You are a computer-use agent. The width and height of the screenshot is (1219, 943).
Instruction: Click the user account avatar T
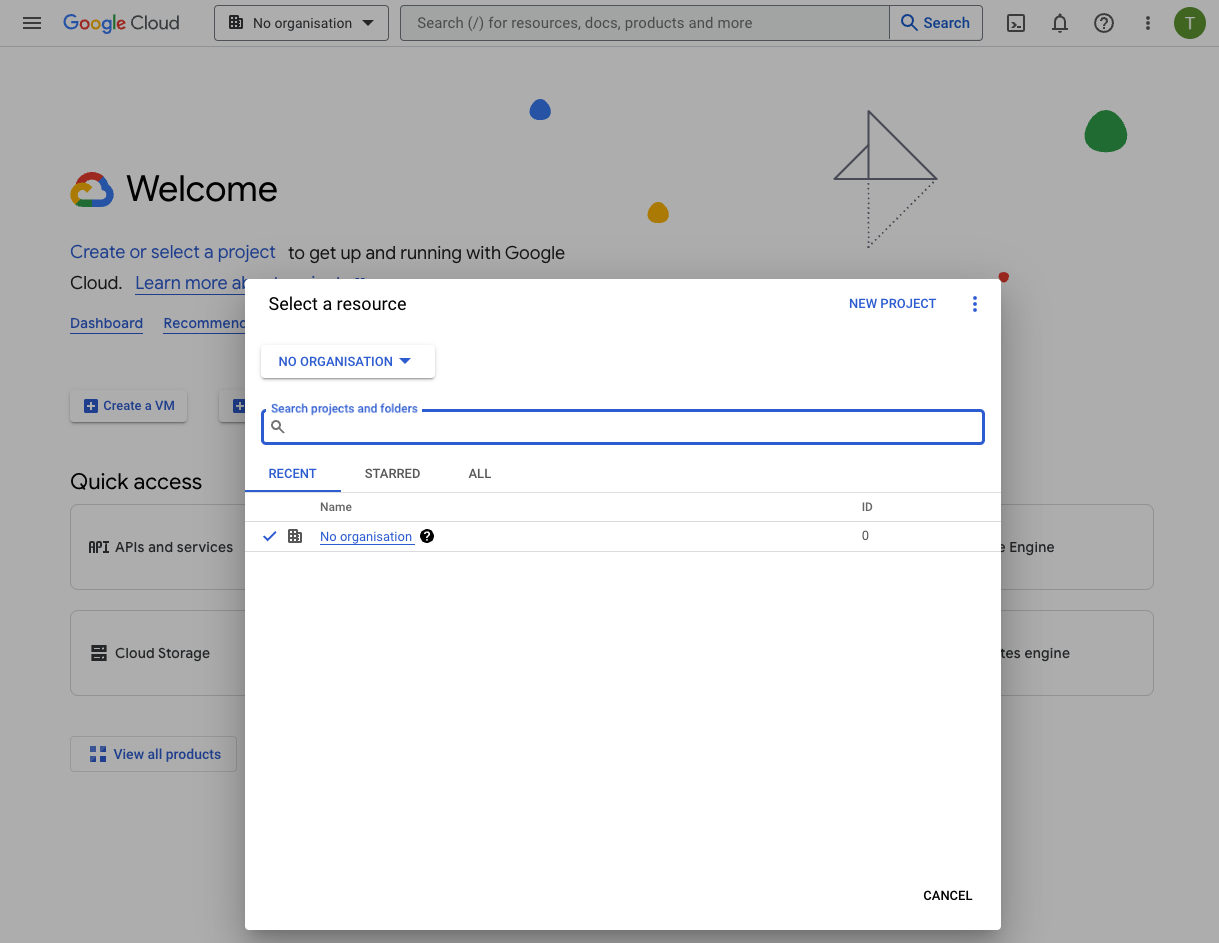[x=1189, y=23]
